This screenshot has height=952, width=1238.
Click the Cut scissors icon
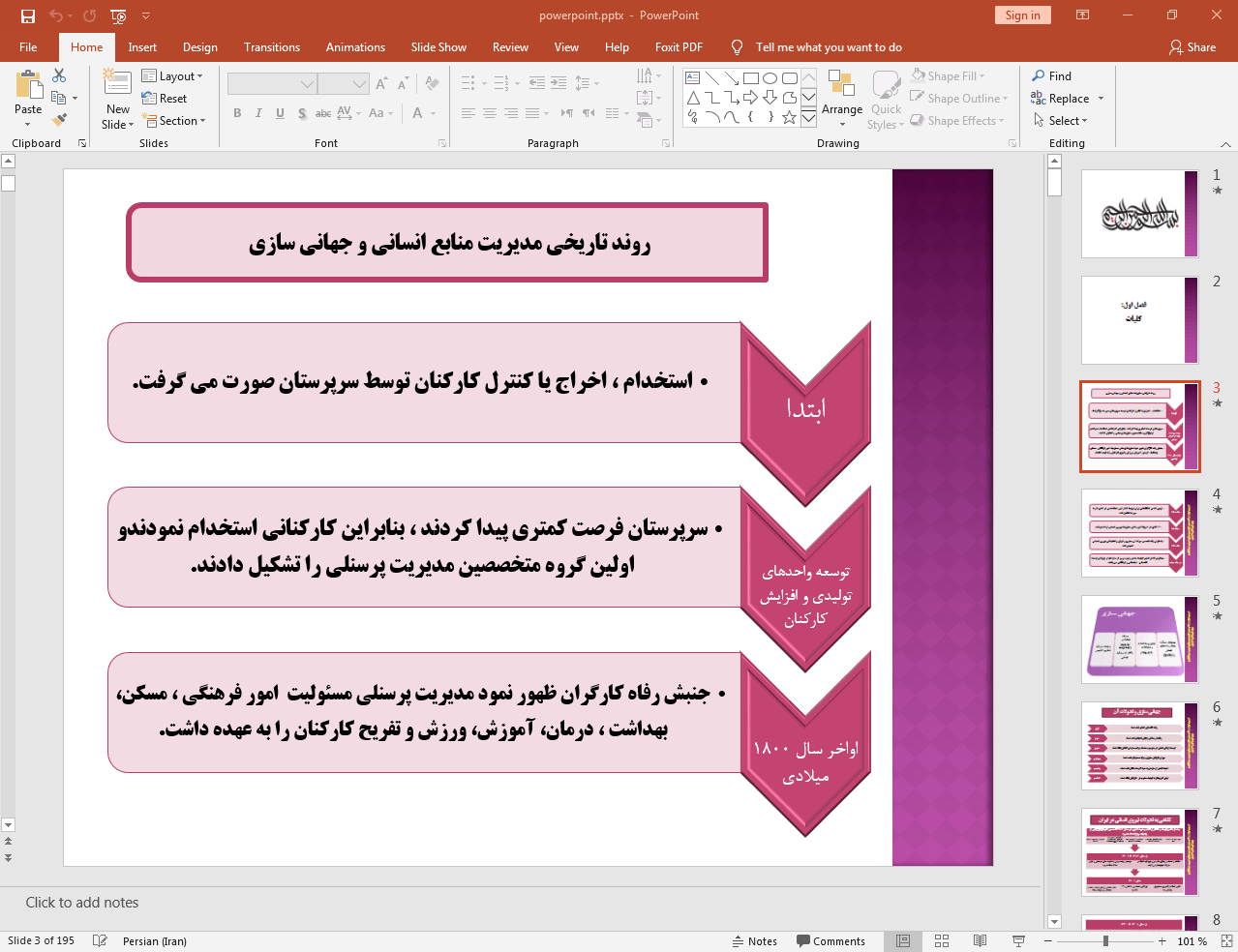point(59,75)
